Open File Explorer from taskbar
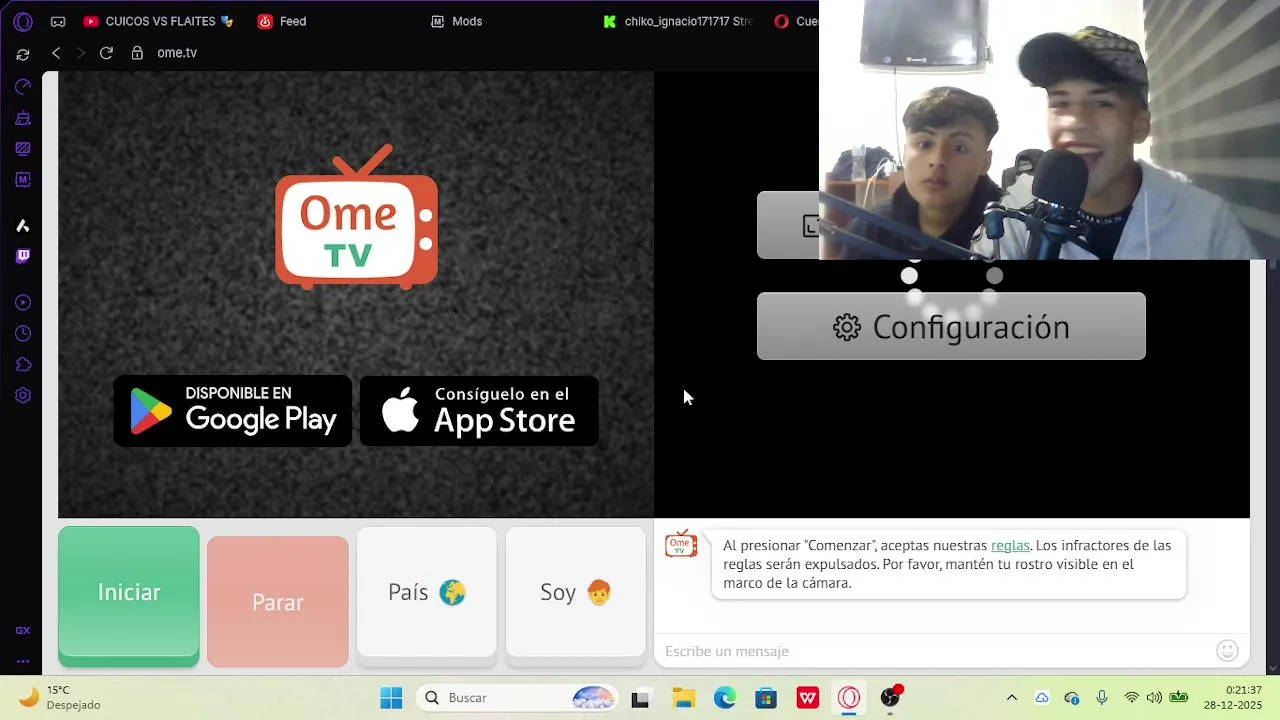 (x=684, y=698)
